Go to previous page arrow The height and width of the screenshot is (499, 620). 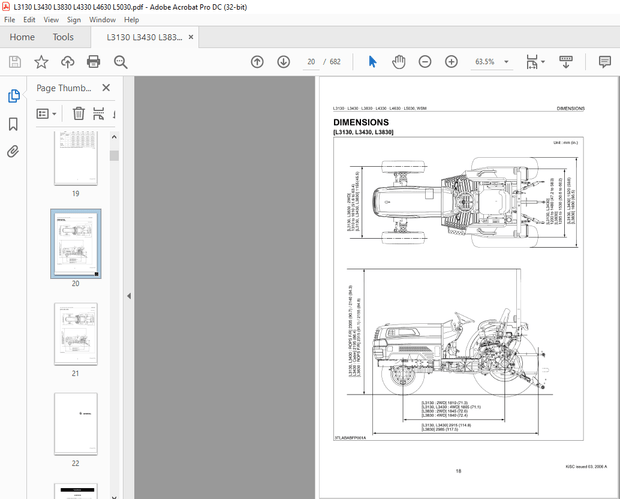pyautogui.click(x=257, y=62)
